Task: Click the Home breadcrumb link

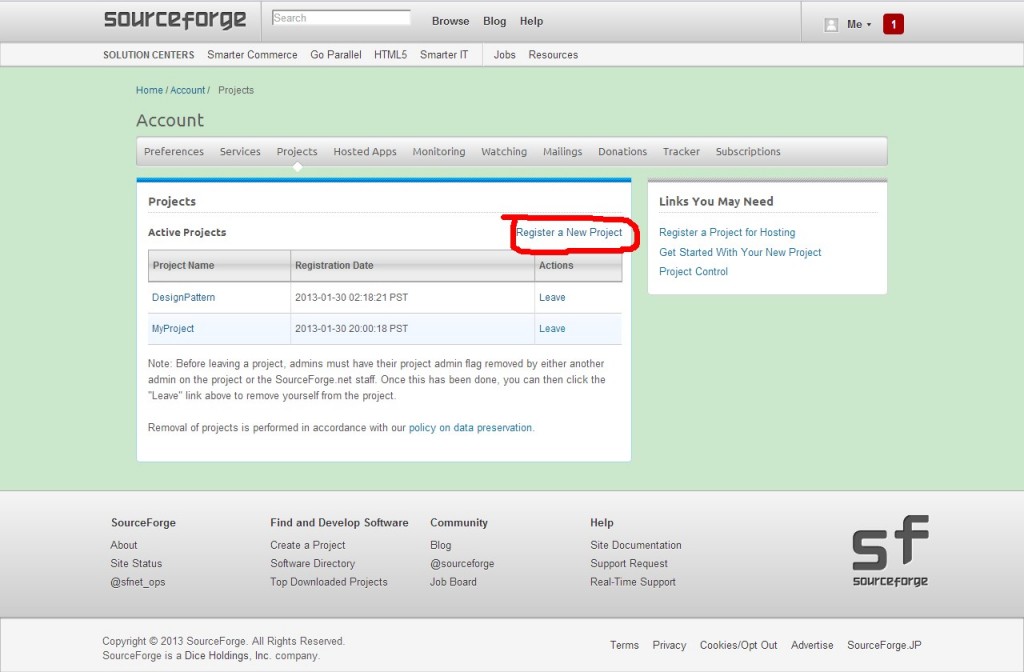Action: point(150,90)
